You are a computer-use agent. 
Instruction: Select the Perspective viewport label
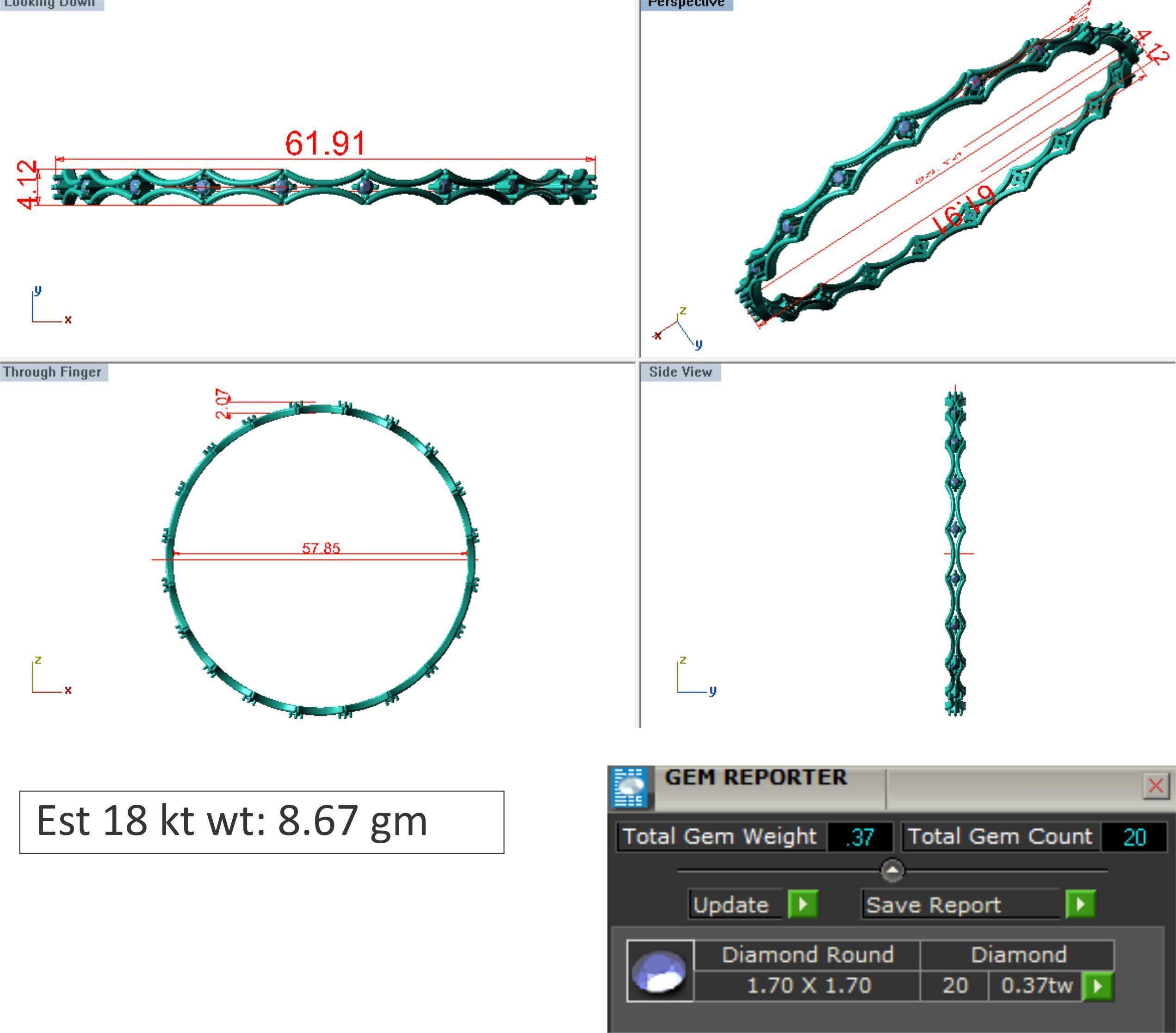point(687,4)
